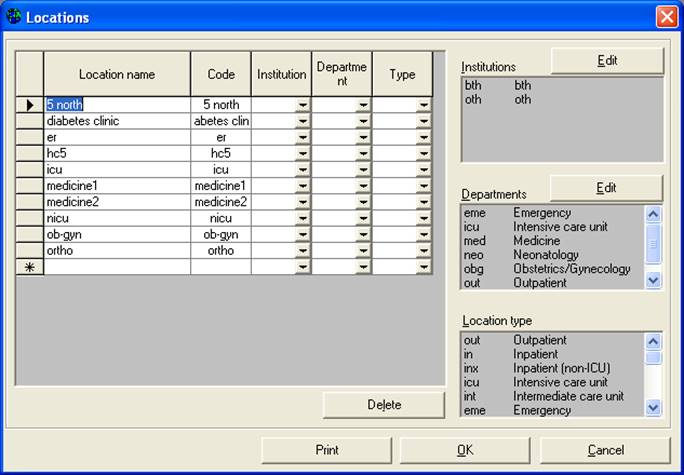Open the Institution dropdown for ortho
This screenshot has width=684, height=475.
(302, 251)
